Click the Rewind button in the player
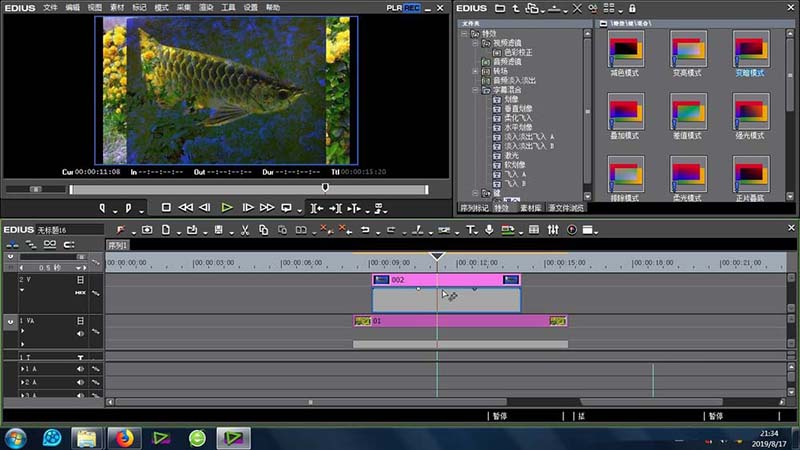 coord(185,208)
